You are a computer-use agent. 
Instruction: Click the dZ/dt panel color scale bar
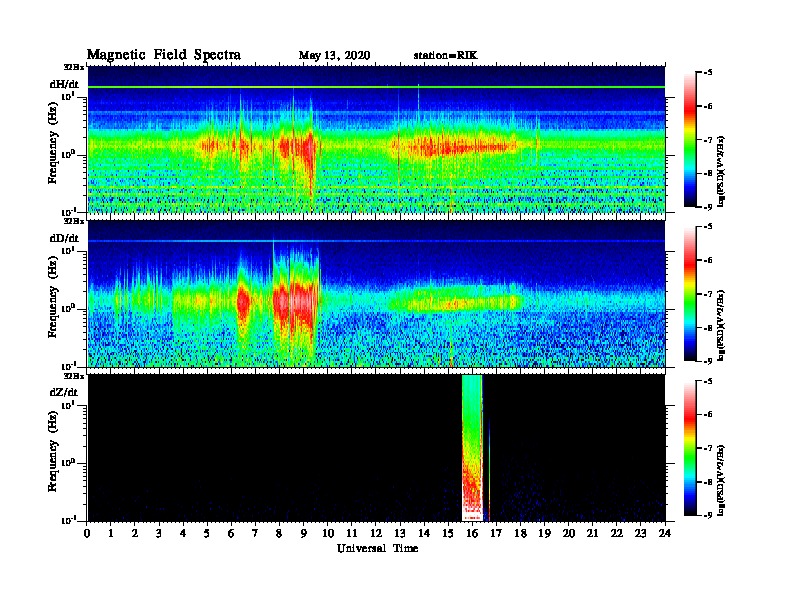[x=689, y=448]
